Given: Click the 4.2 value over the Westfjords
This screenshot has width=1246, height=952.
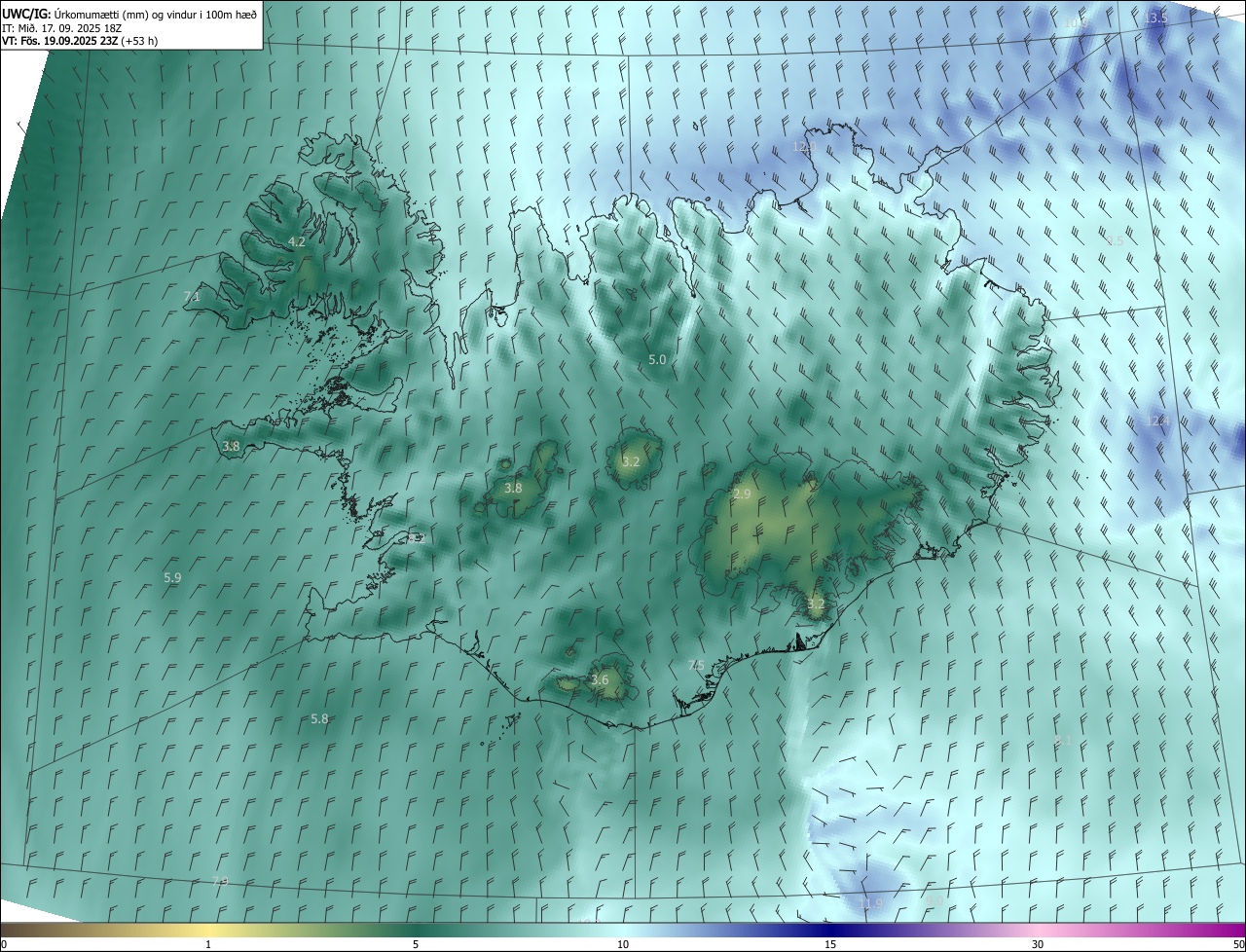Looking at the screenshot, I should click(296, 241).
